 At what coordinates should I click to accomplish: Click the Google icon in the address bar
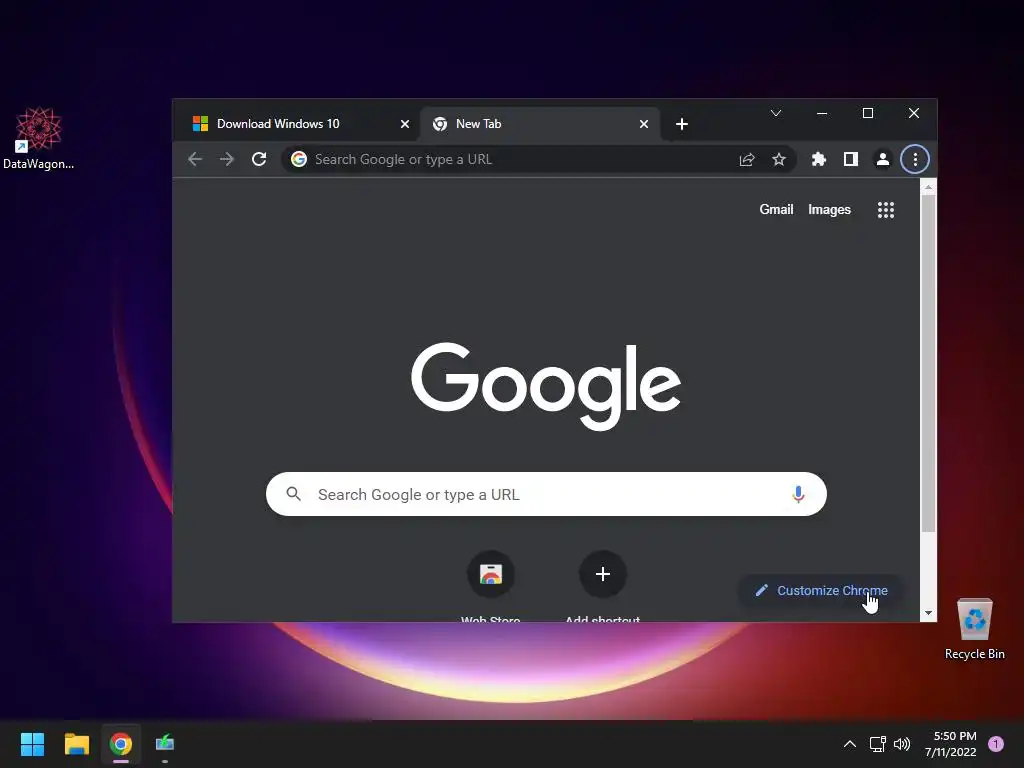click(298, 159)
